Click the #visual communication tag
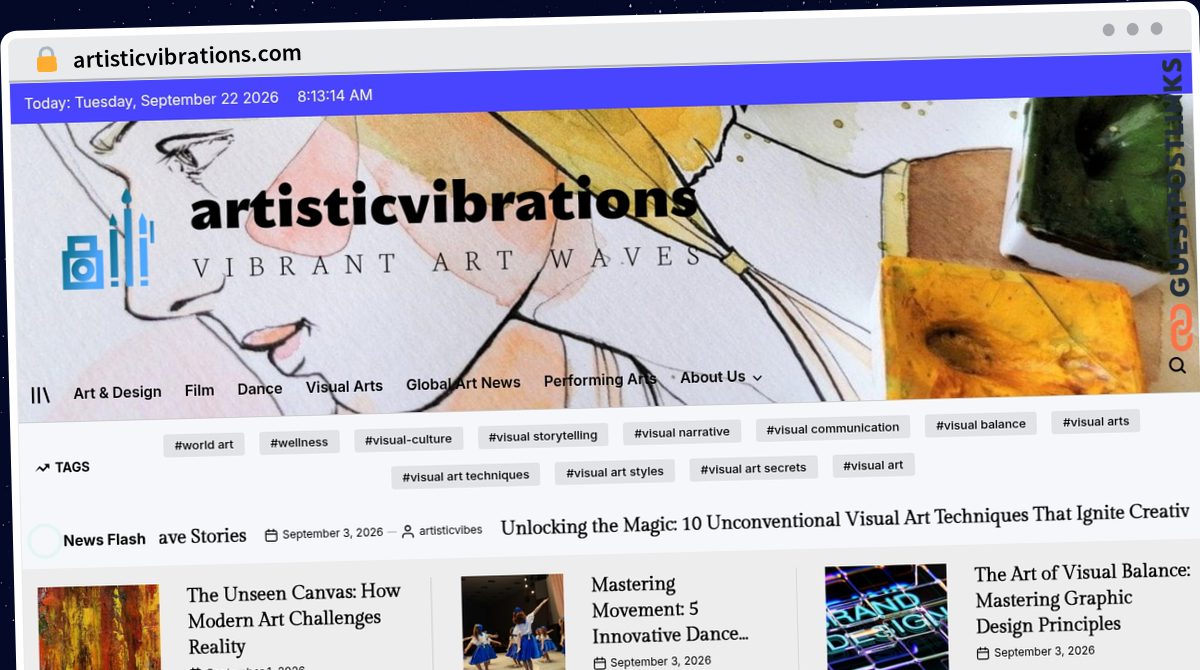Image resolution: width=1200 pixels, height=670 pixels. (x=833, y=428)
